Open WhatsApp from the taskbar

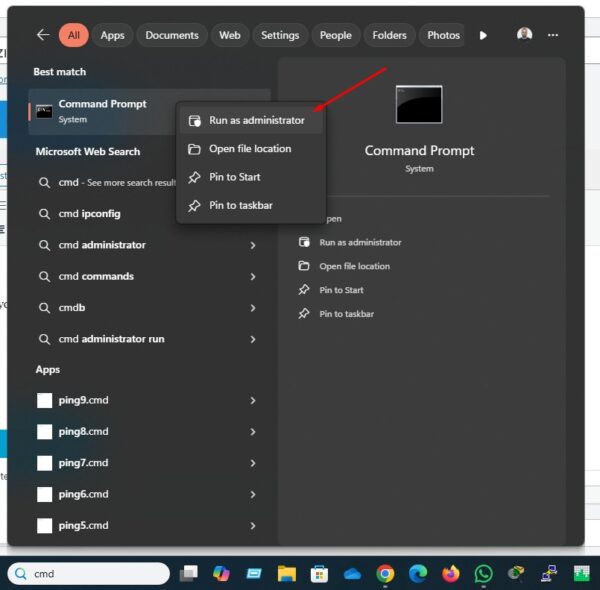coord(483,574)
